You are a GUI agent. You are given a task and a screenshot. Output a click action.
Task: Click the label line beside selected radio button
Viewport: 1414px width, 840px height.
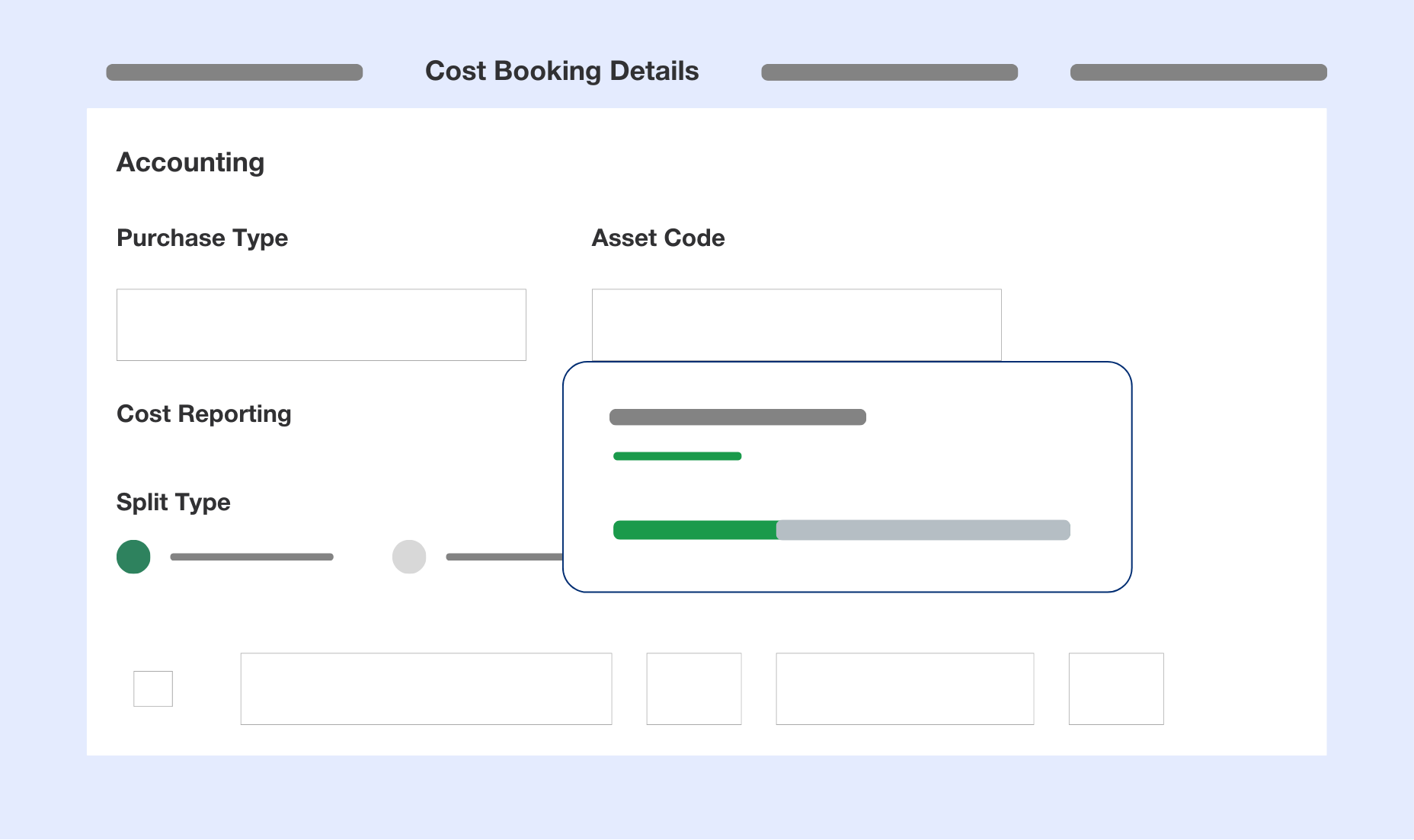click(252, 557)
